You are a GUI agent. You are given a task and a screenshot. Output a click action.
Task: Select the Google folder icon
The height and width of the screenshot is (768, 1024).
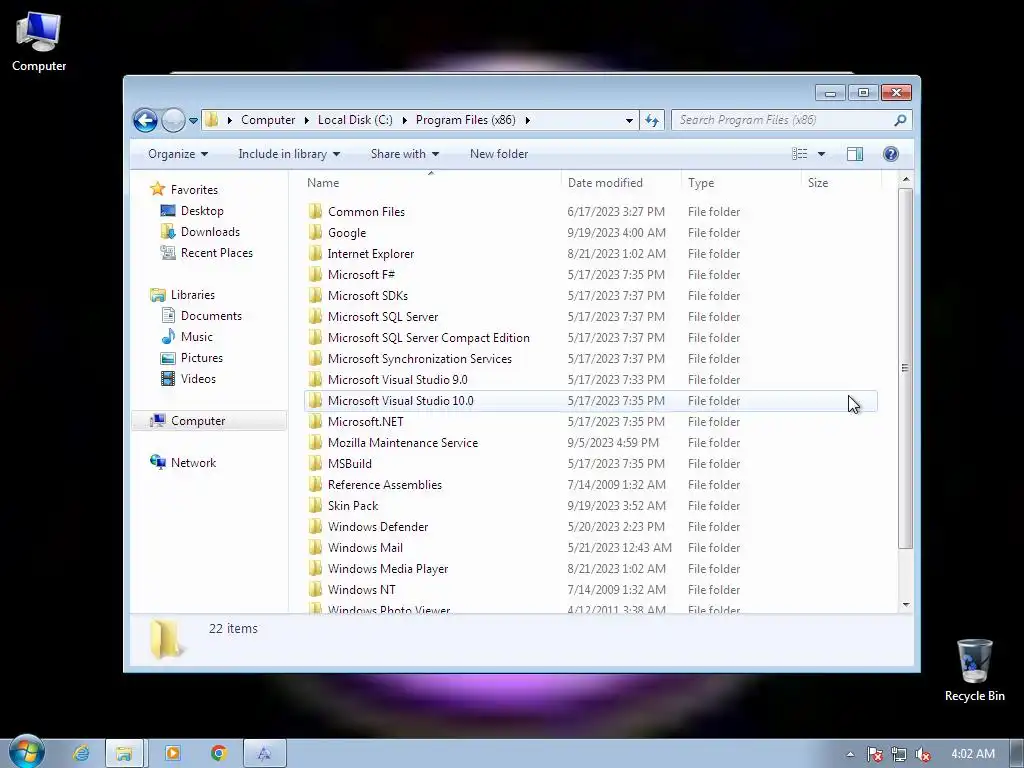[x=315, y=232]
